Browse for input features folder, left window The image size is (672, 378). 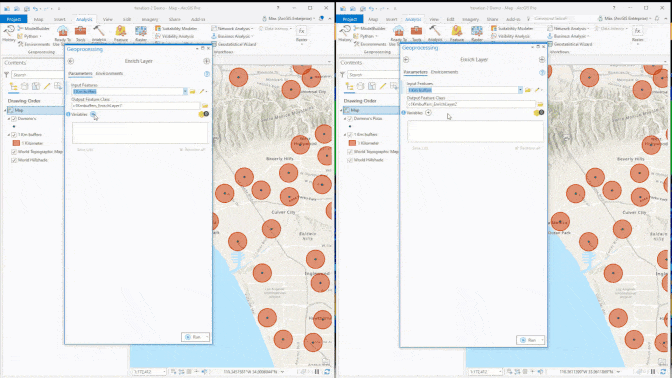tap(192, 91)
